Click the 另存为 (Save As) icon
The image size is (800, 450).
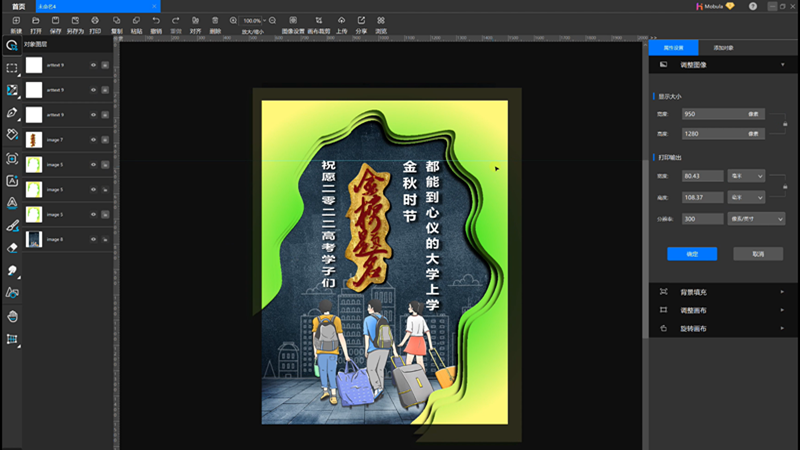click(x=75, y=20)
